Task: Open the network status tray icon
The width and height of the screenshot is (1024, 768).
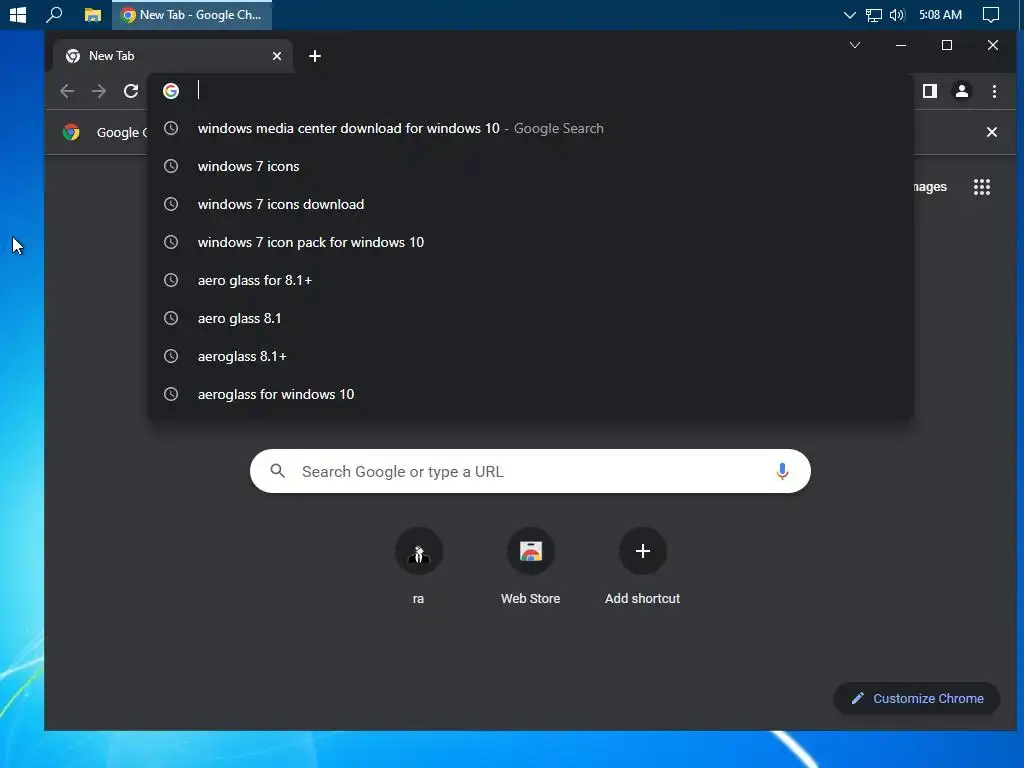Action: 874,14
